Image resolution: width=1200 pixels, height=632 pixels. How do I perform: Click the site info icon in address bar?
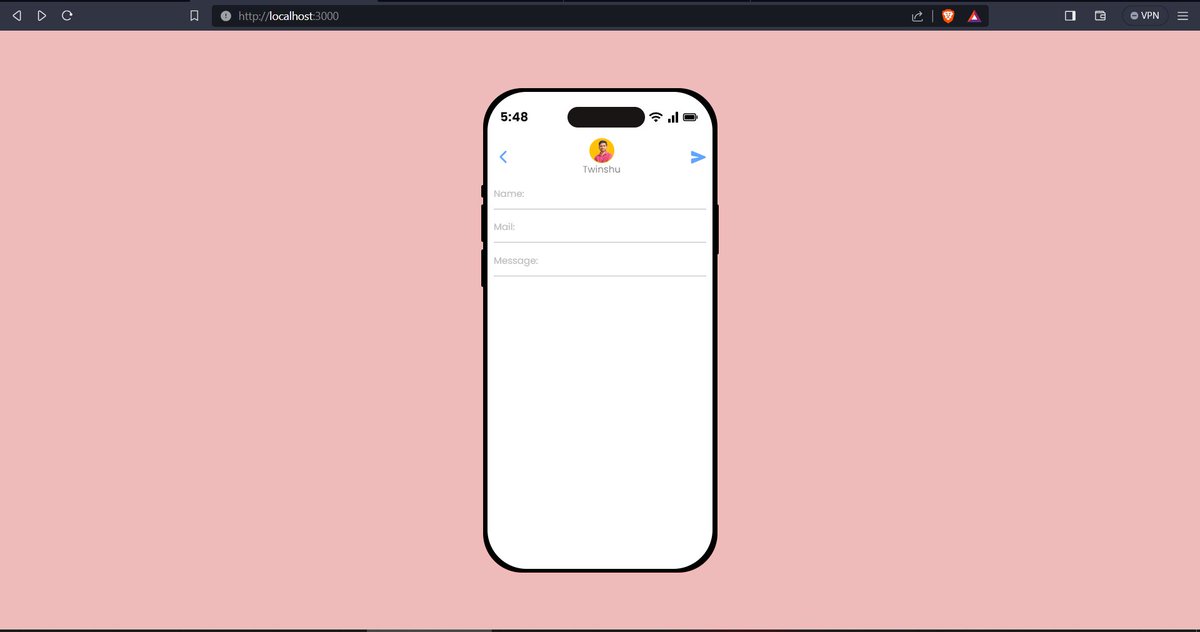[x=227, y=15]
